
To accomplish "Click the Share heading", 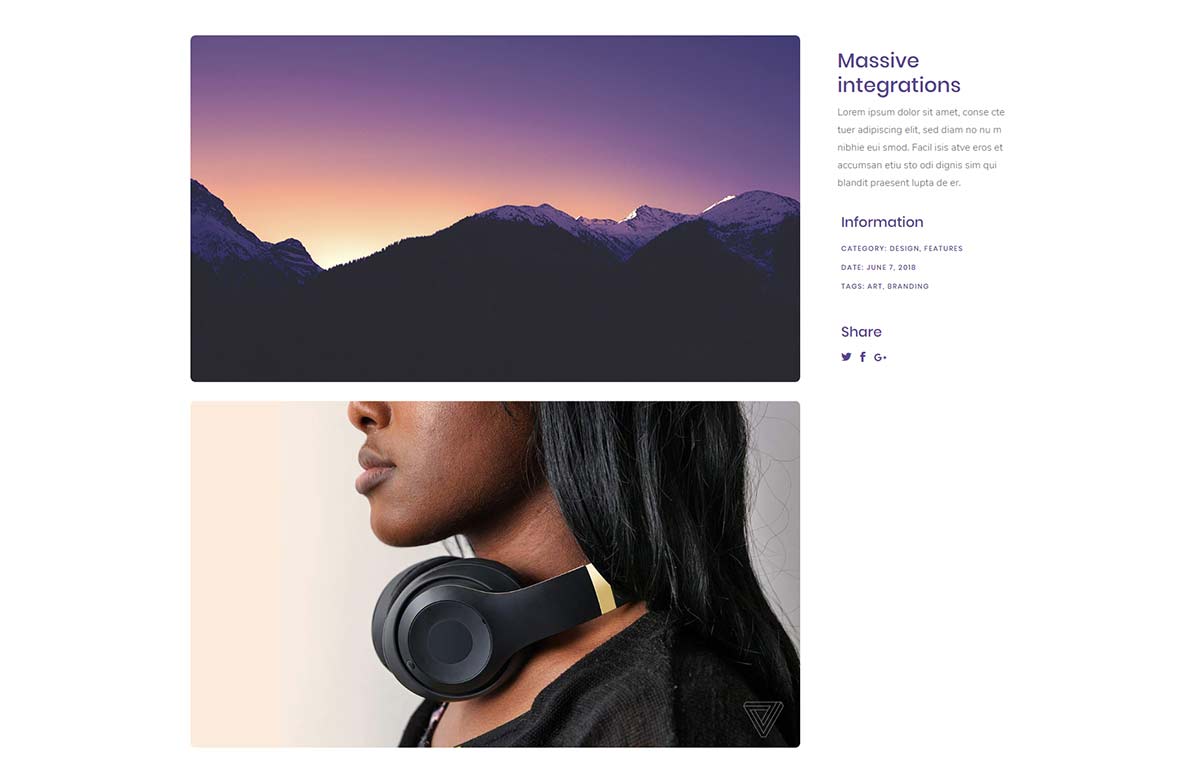I will click(861, 332).
